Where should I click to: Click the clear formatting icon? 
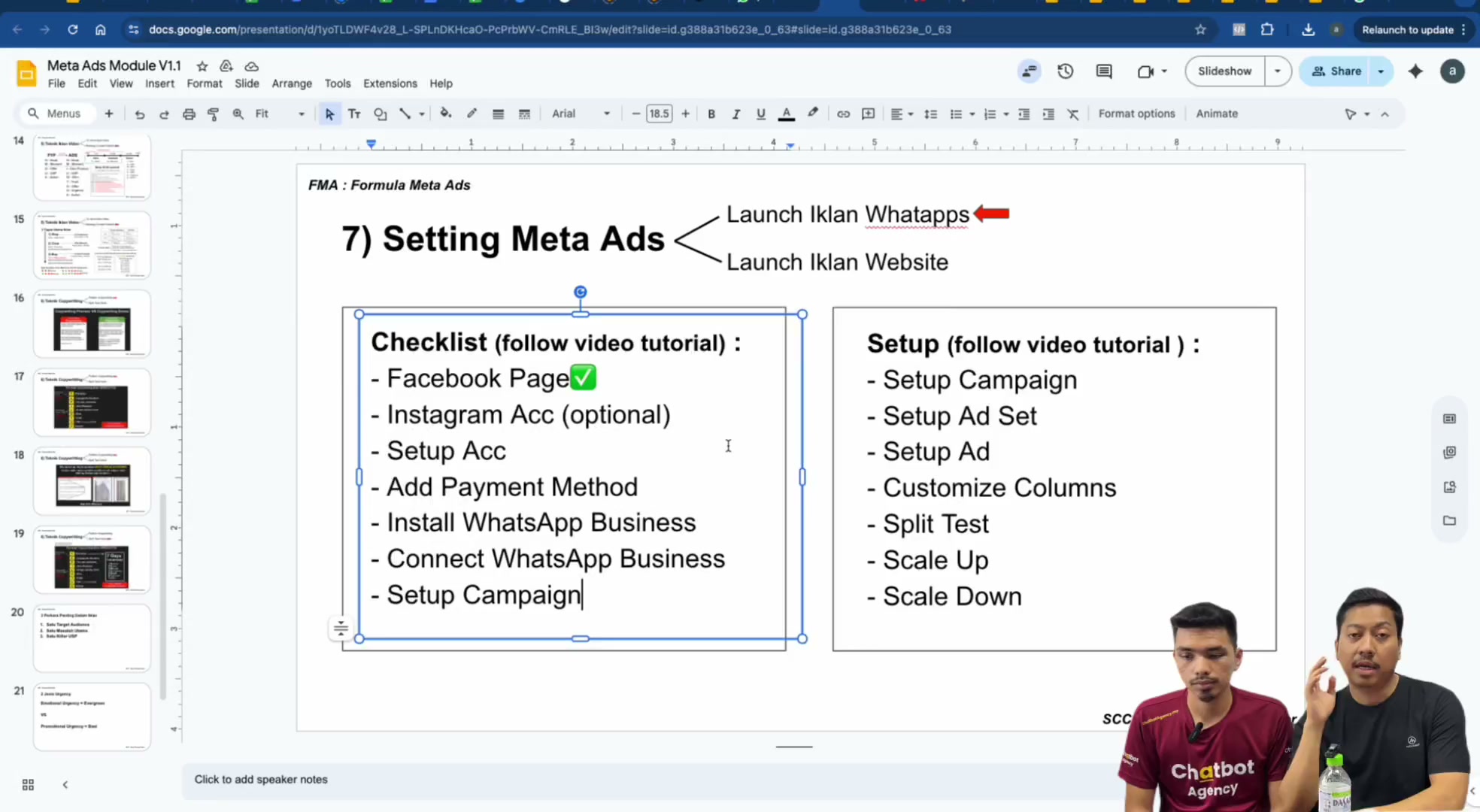[1073, 114]
